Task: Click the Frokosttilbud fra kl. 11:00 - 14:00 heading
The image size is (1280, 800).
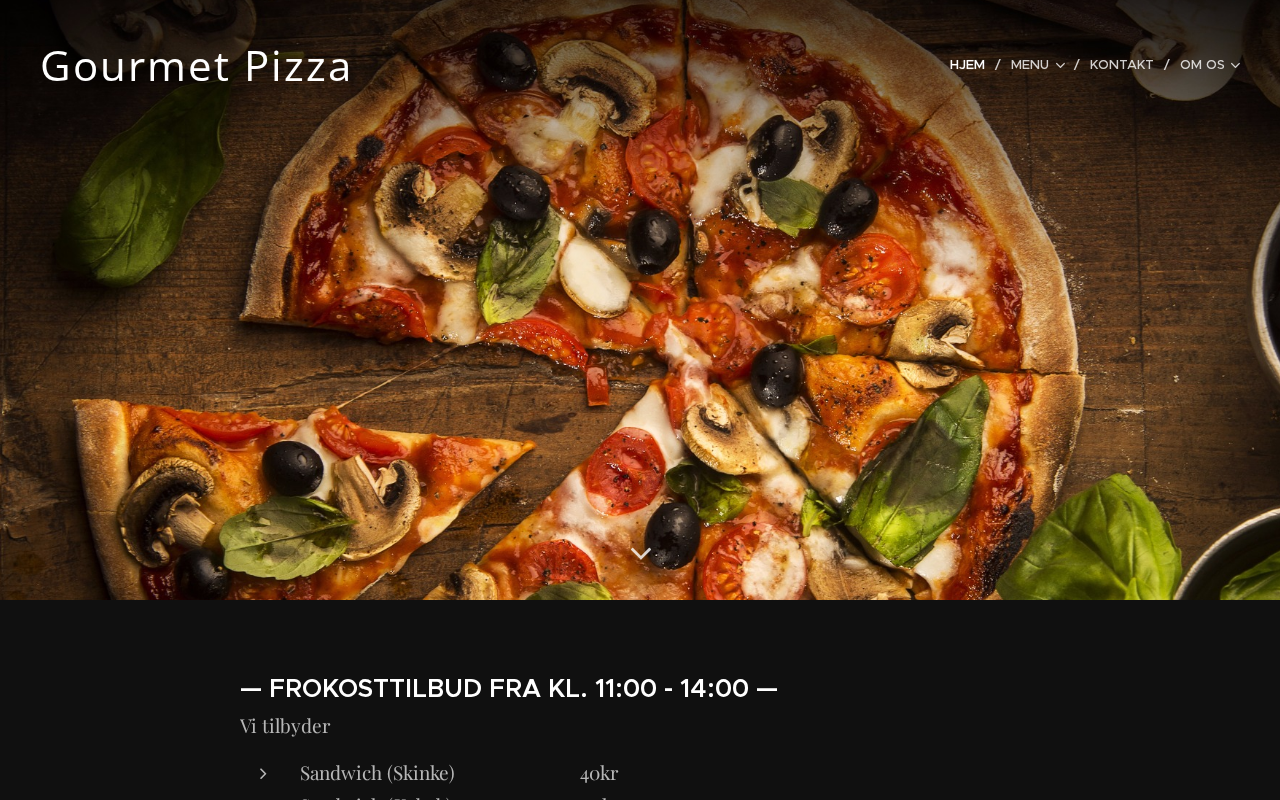Action: pyautogui.click(x=509, y=688)
